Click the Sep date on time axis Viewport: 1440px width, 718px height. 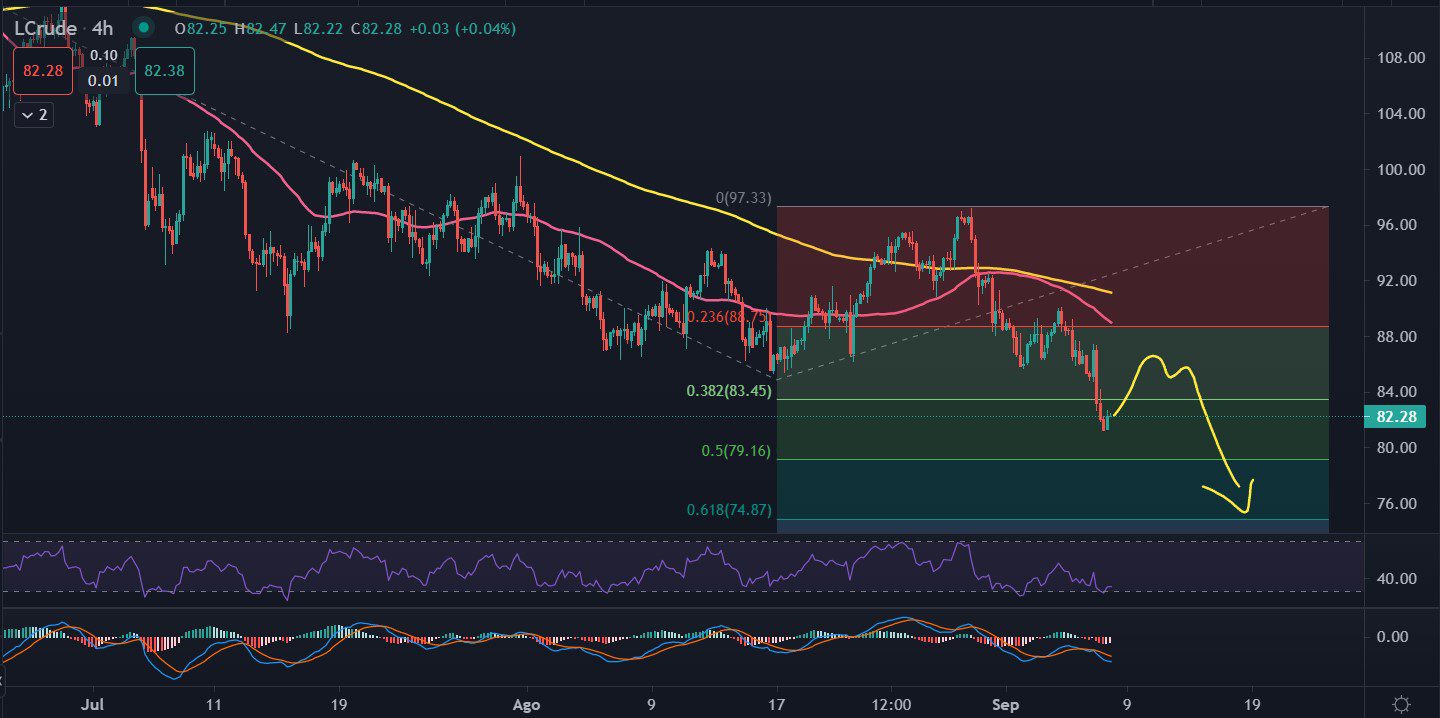pyautogui.click(x=1006, y=704)
